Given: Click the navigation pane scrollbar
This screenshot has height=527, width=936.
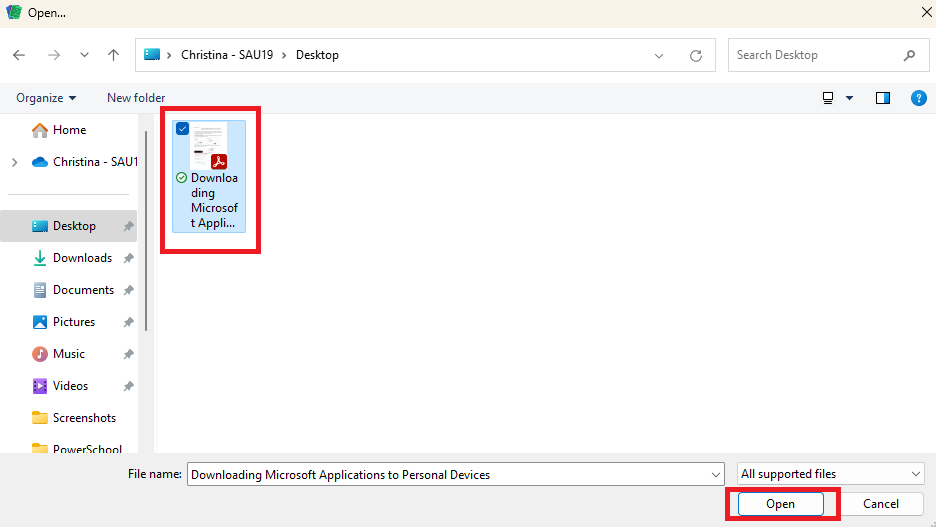Looking at the screenshot, I should tap(146, 232).
